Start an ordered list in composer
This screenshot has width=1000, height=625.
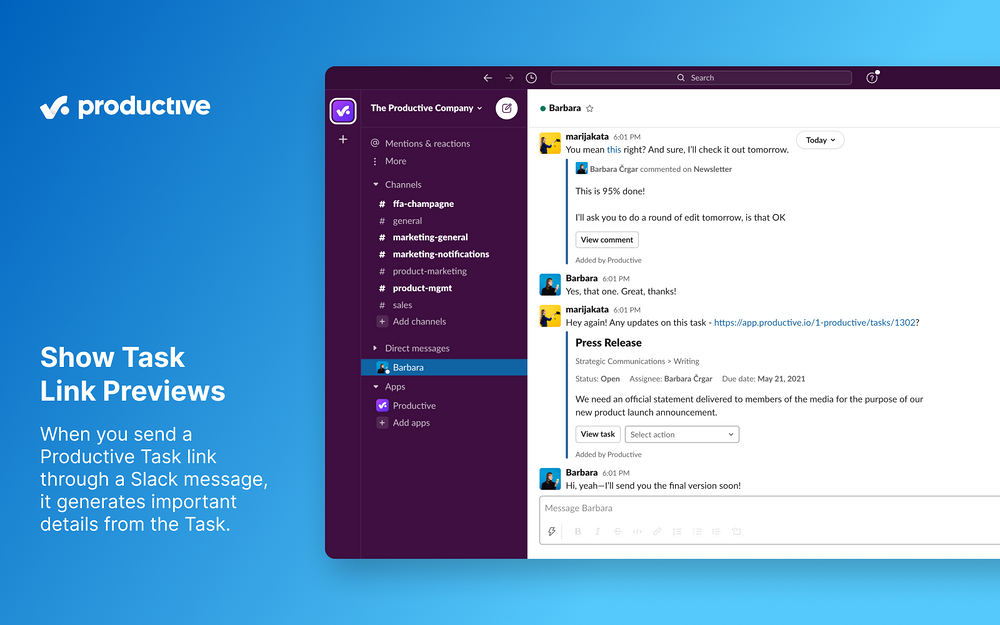[x=677, y=531]
